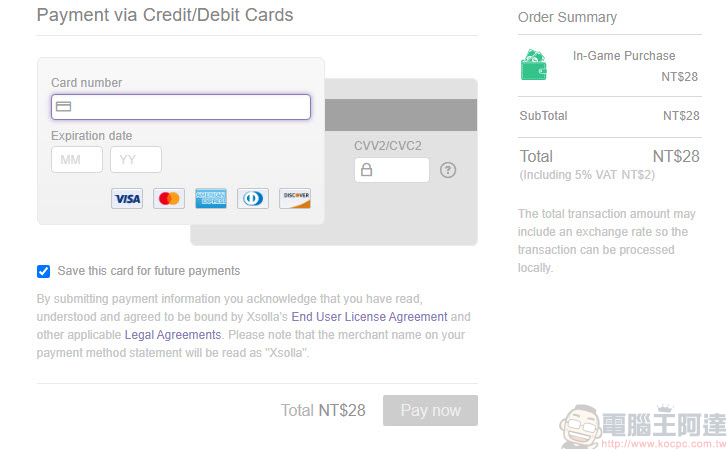This screenshot has height=463, width=728.
Task: Click the MM expiration month field
Action: (77, 160)
